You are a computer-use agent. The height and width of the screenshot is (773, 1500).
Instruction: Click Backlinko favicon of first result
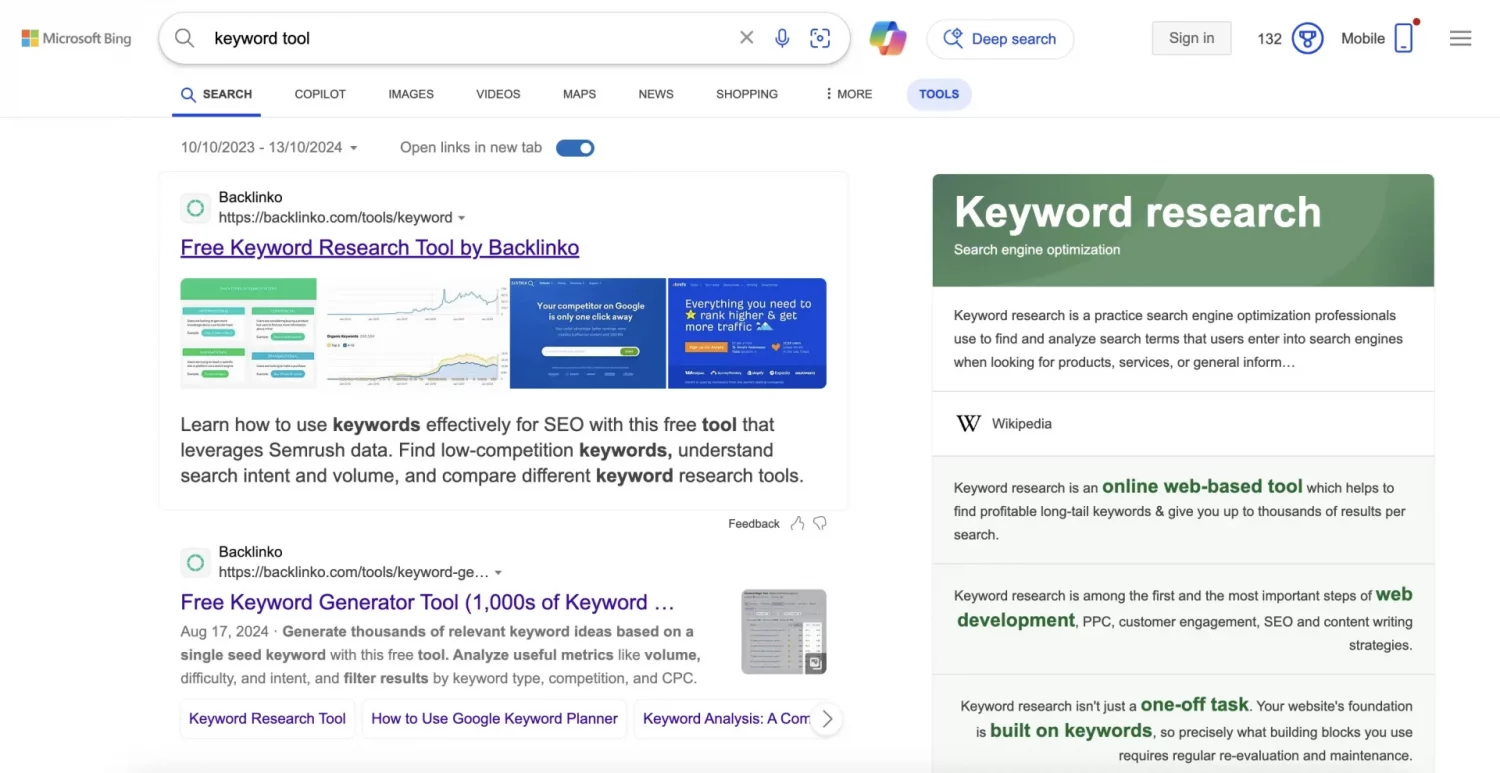click(x=195, y=208)
